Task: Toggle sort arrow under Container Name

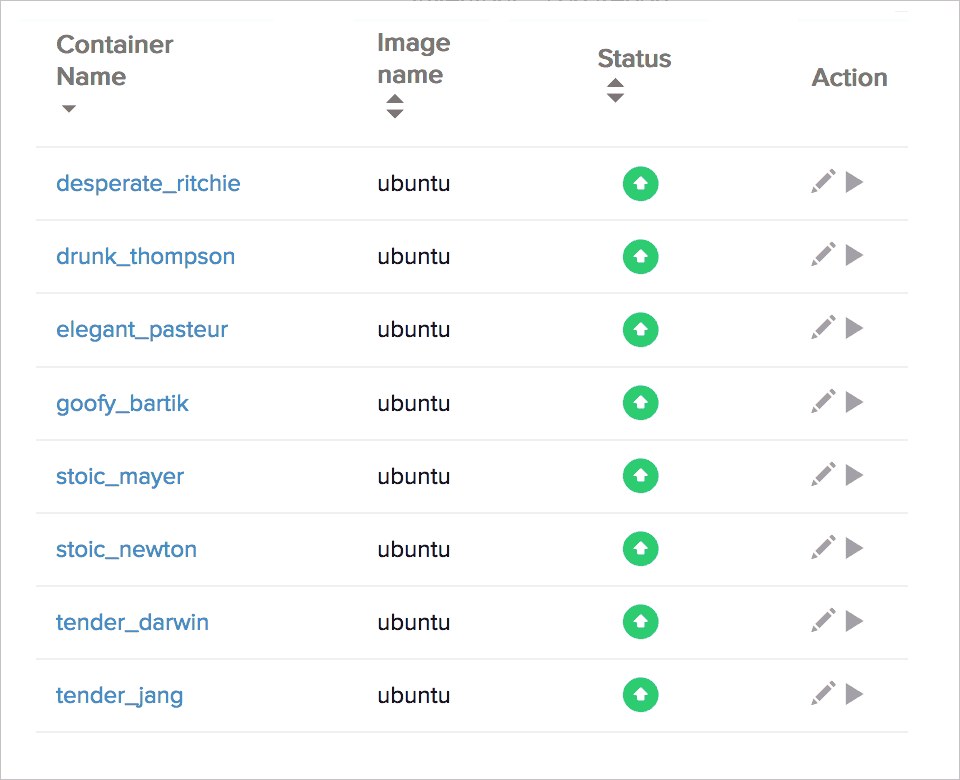Action: [x=69, y=108]
